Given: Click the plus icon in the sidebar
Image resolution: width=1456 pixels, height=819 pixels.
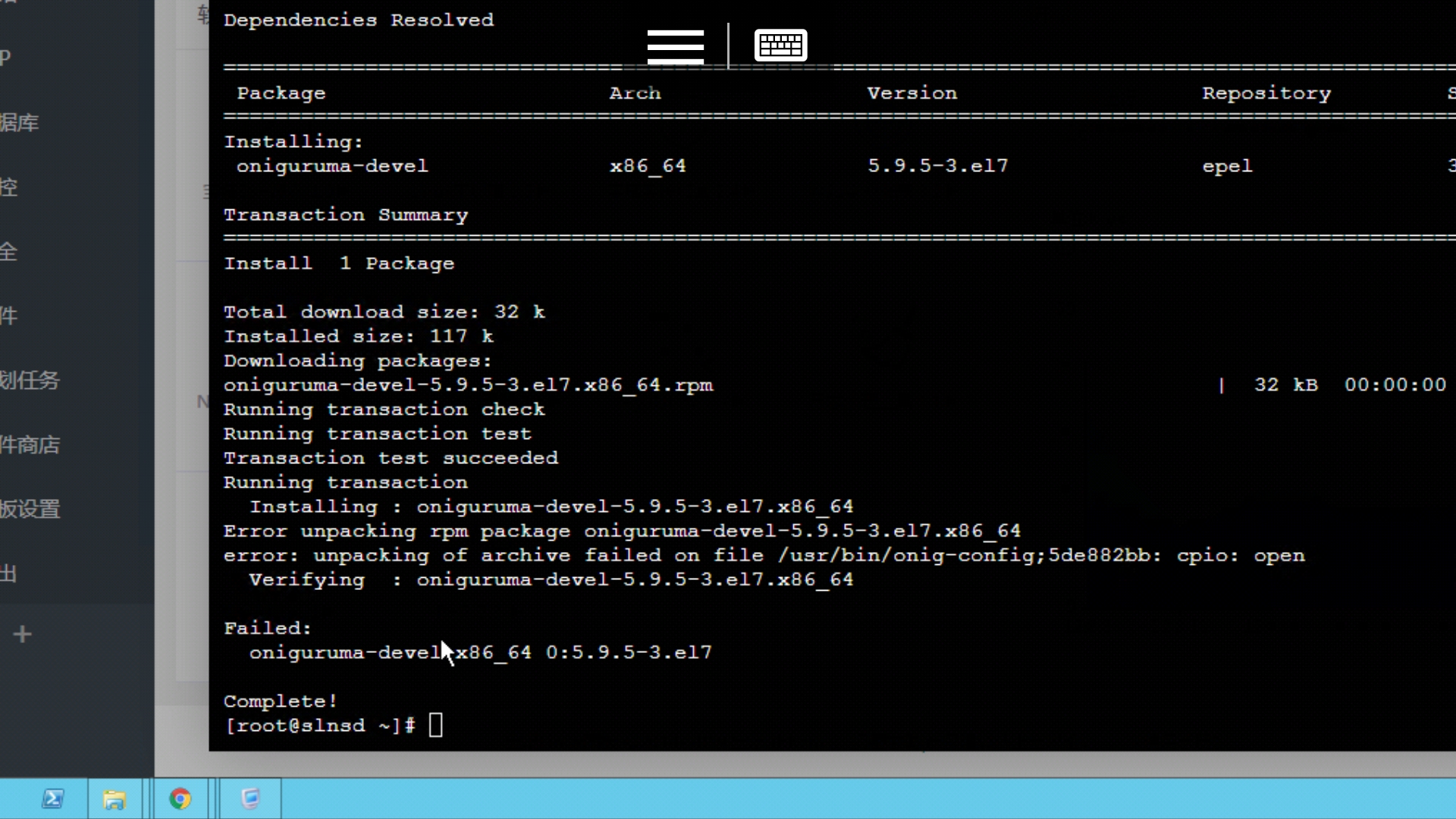Looking at the screenshot, I should point(23,634).
